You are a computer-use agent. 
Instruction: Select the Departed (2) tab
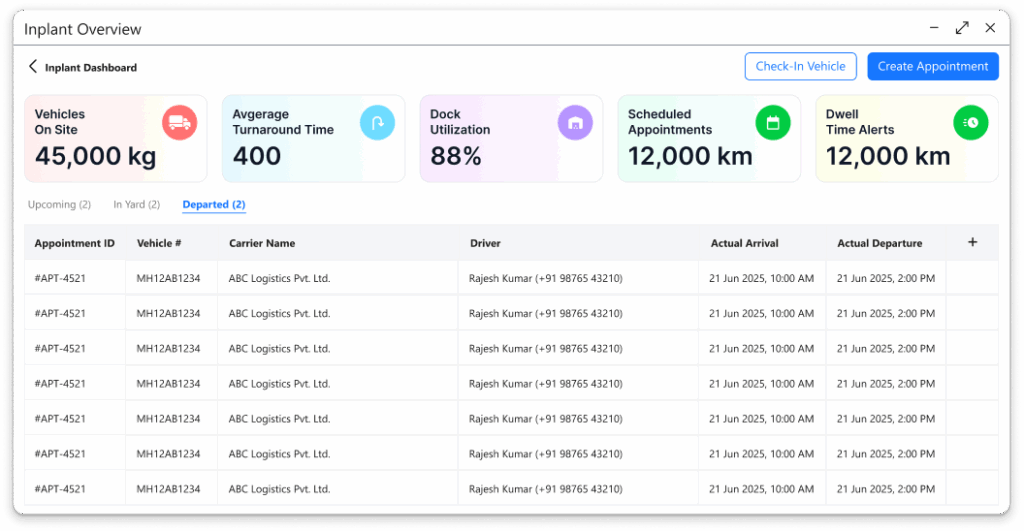[214, 205]
